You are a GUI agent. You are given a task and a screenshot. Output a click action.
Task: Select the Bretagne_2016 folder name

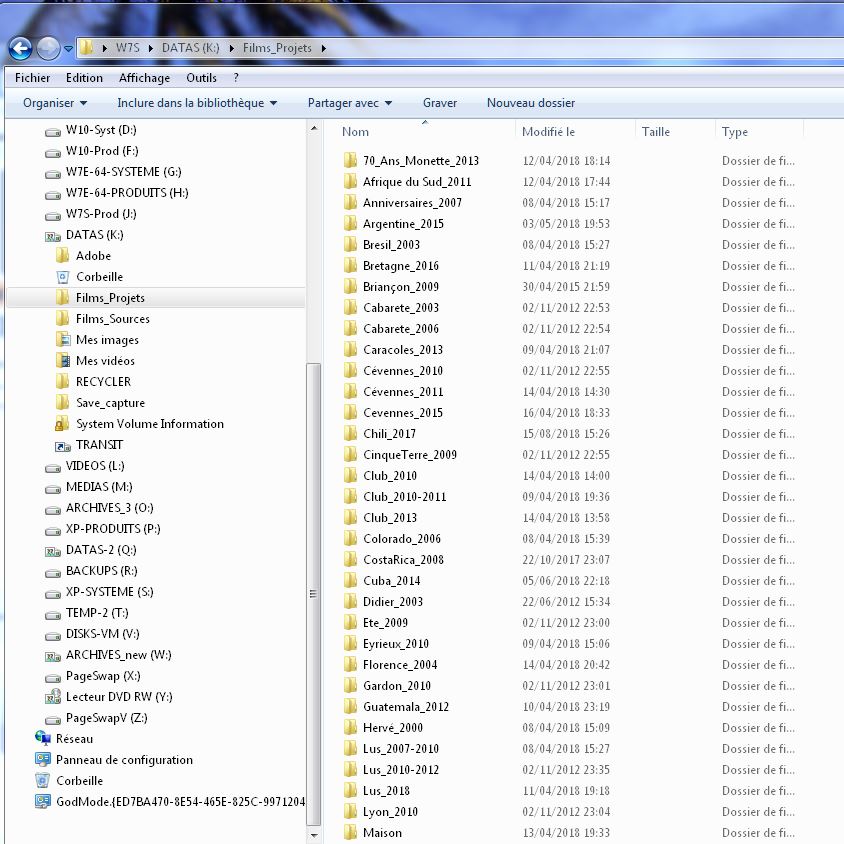point(400,266)
